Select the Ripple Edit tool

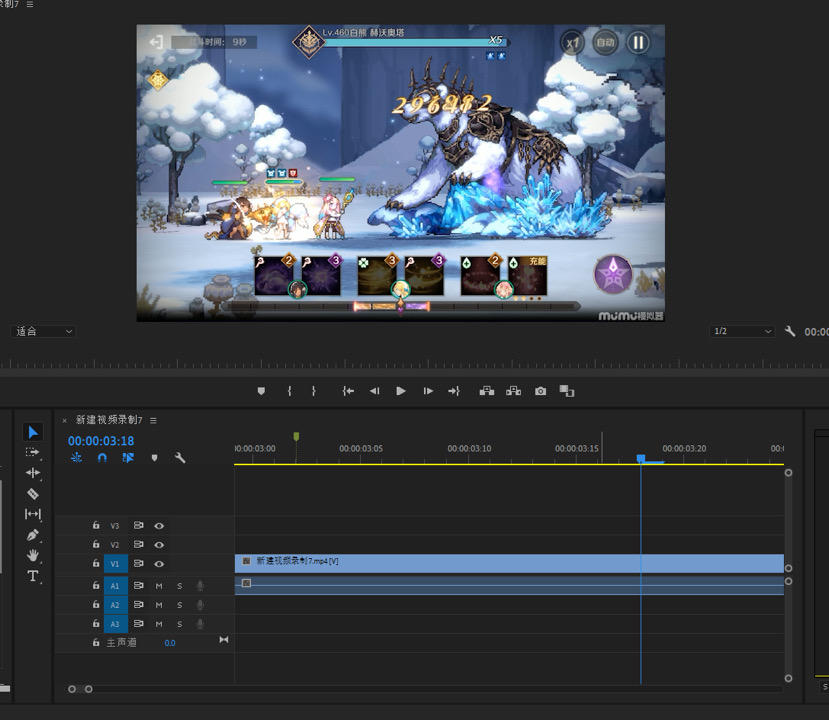33,473
